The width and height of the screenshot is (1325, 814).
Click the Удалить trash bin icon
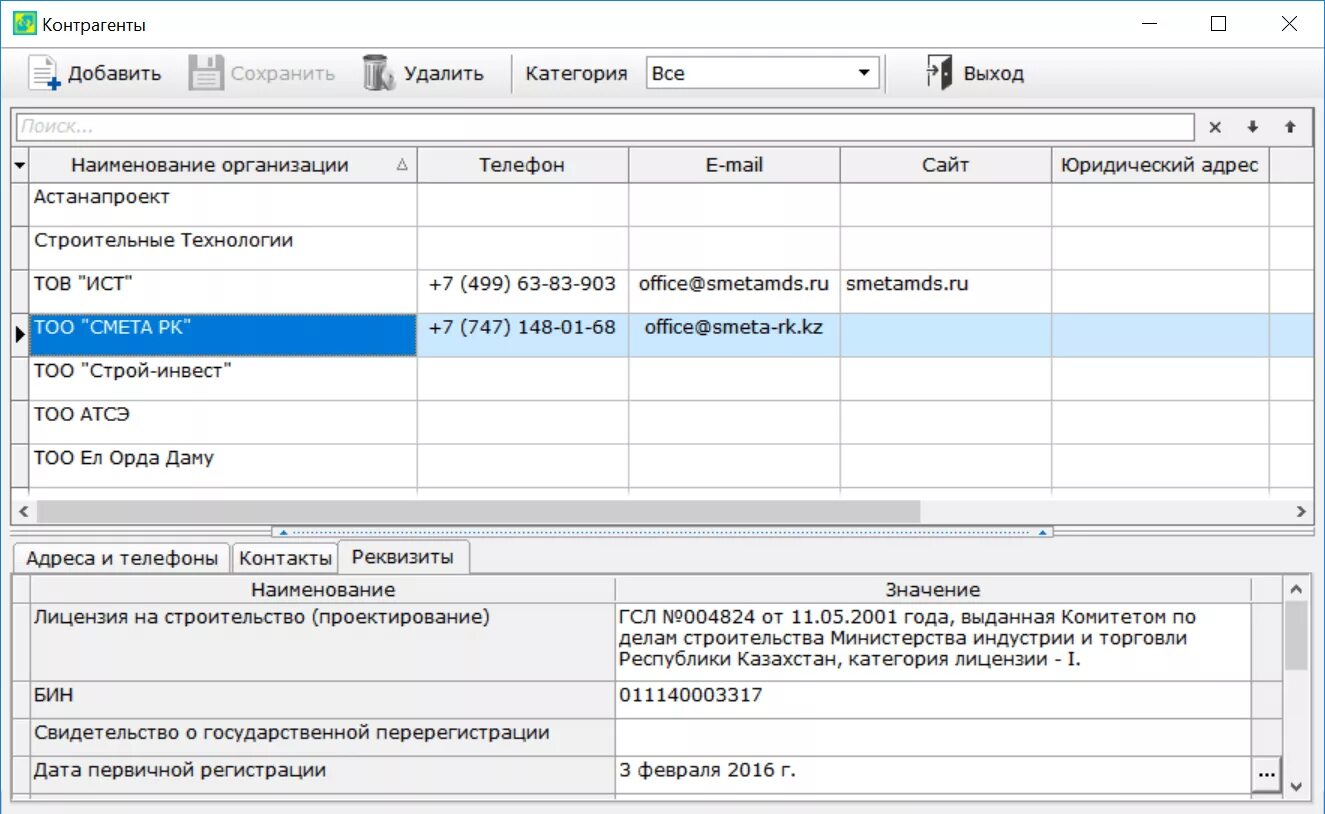[379, 73]
